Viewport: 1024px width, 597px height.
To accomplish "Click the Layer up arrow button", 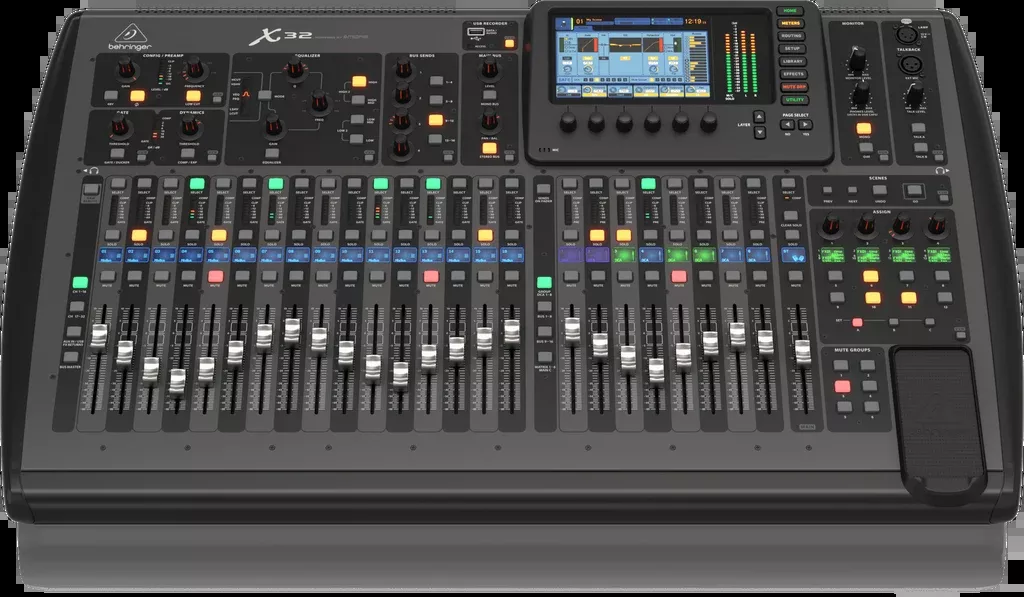I will pyautogui.click(x=759, y=117).
